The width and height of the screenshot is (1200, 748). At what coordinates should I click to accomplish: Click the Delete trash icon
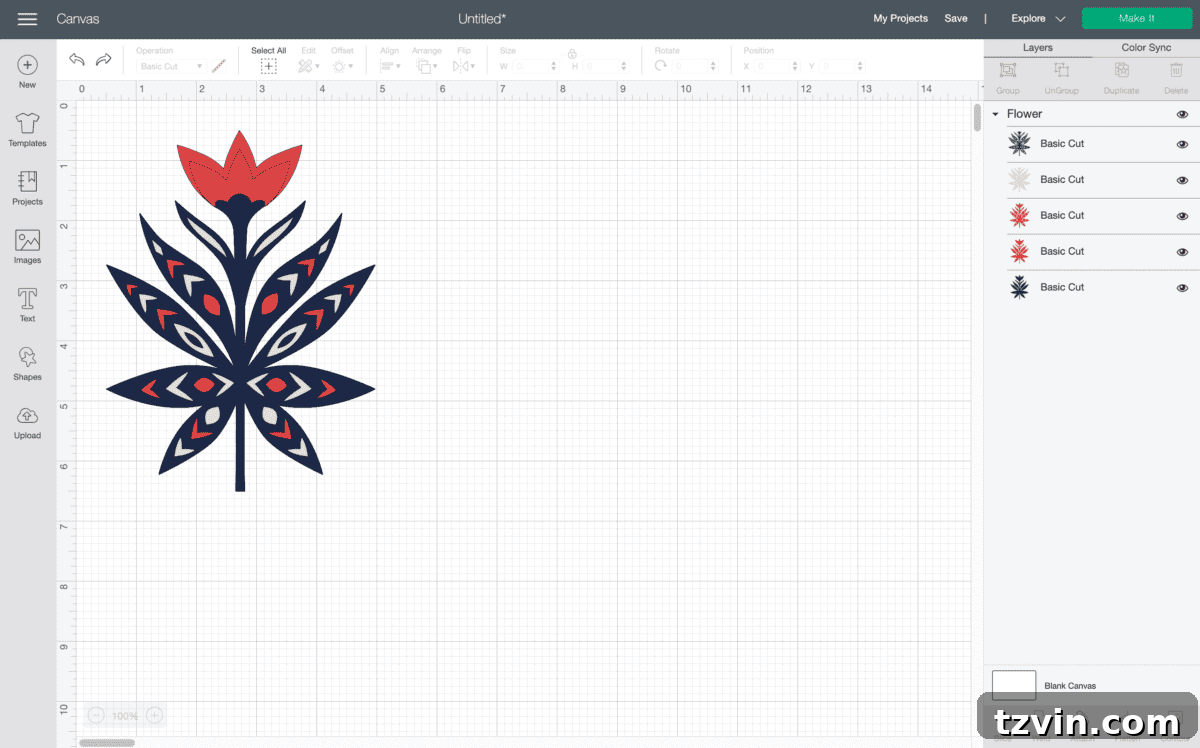click(x=1176, y=70)
